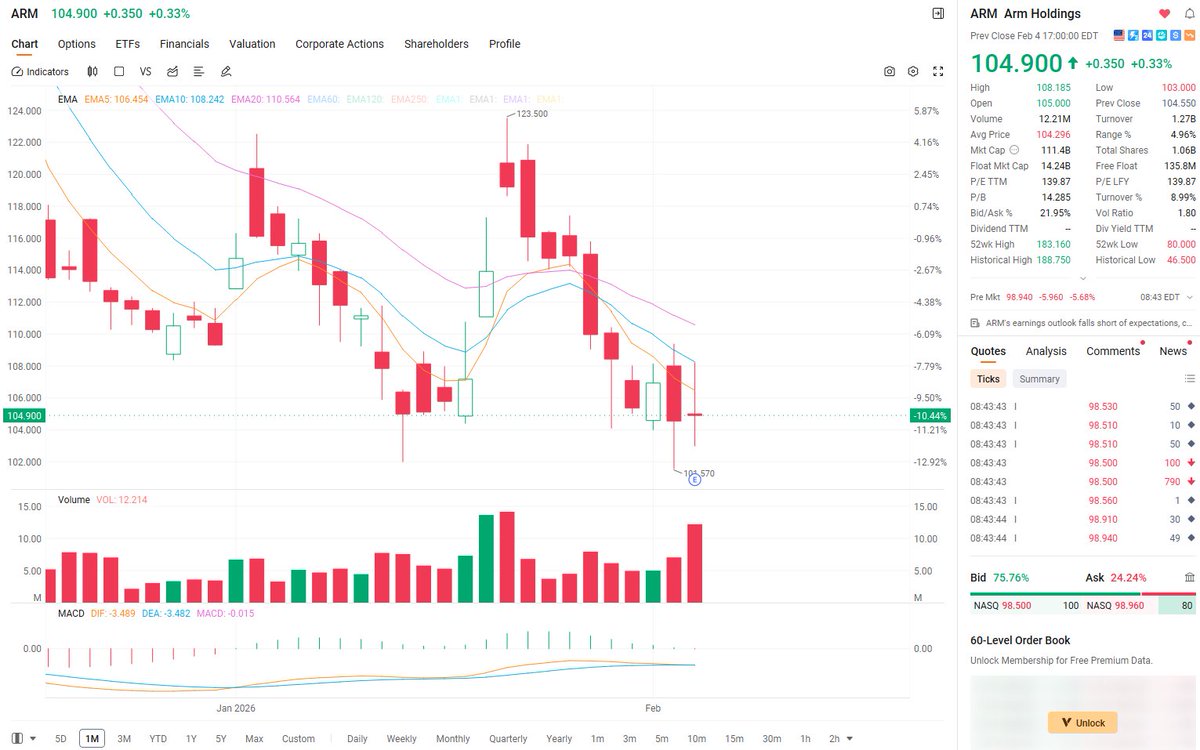Open the Indicators panel
Viewport: 1200px width, 750px height.
(40, 72)
